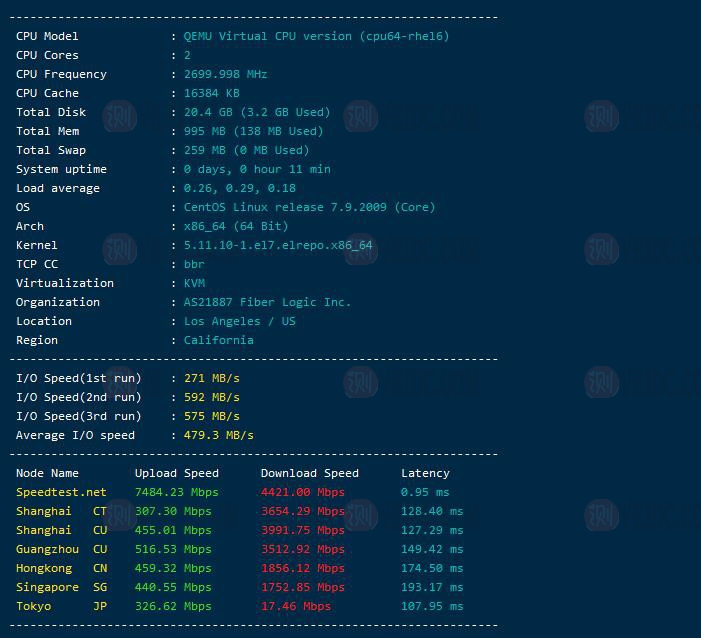Click the Tokyo download speed 17.46 Mbps

(295, 606)
